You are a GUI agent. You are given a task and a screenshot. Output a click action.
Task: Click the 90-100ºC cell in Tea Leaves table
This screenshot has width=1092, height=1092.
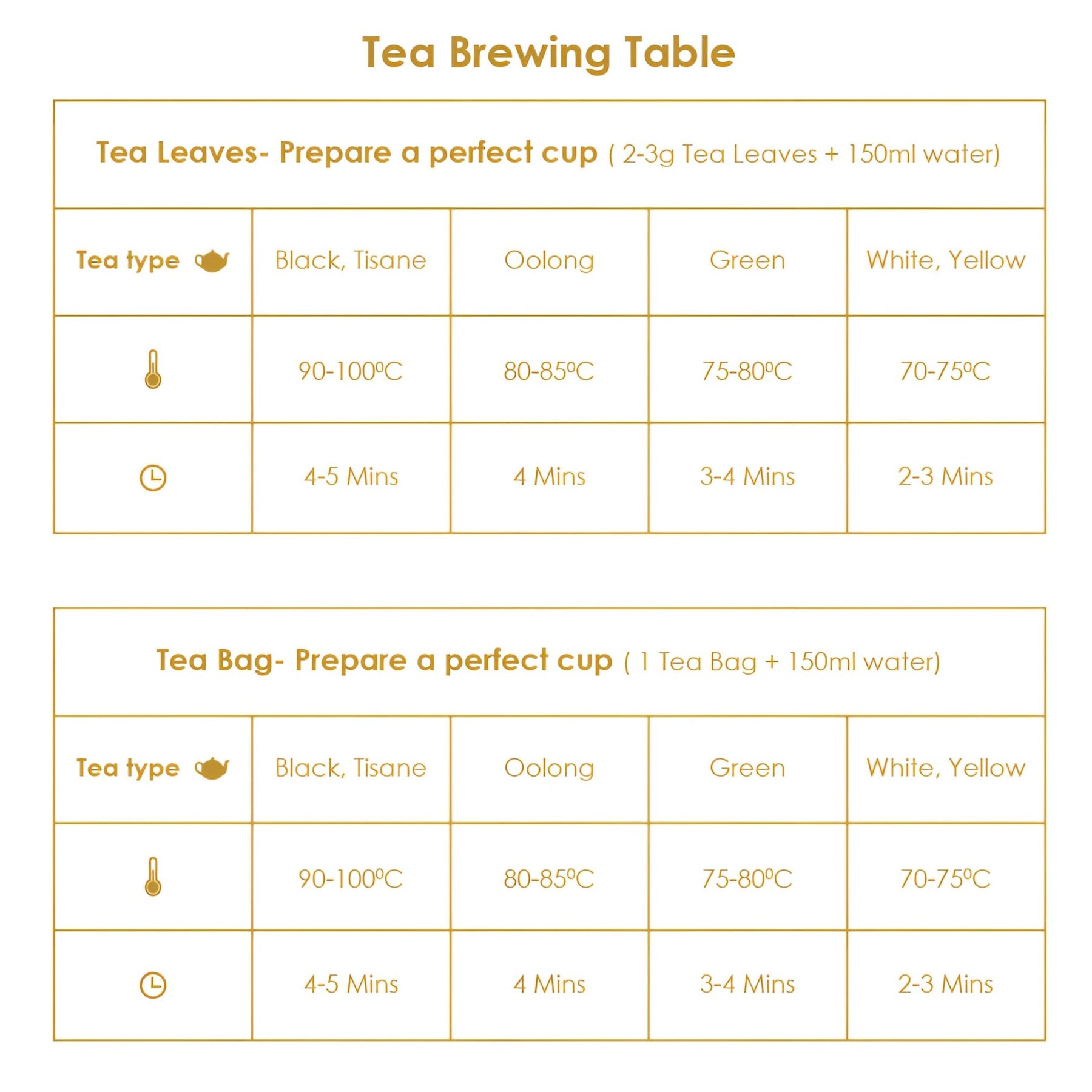pyautogui.click(x=351, y=371)
